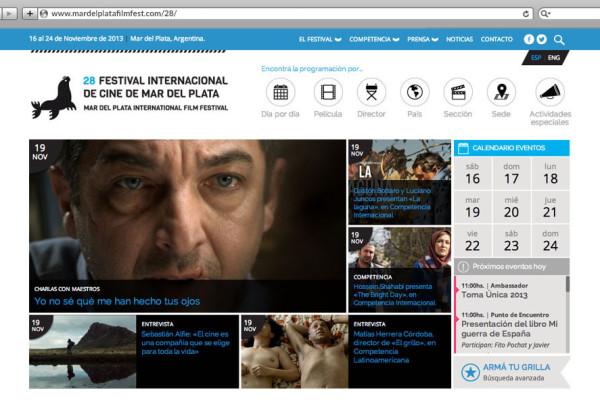The height and width of the screenshot is (400, 600).
Task: Click The Bright Day woman in headscarf thumbnail
Action: point(399,249)
